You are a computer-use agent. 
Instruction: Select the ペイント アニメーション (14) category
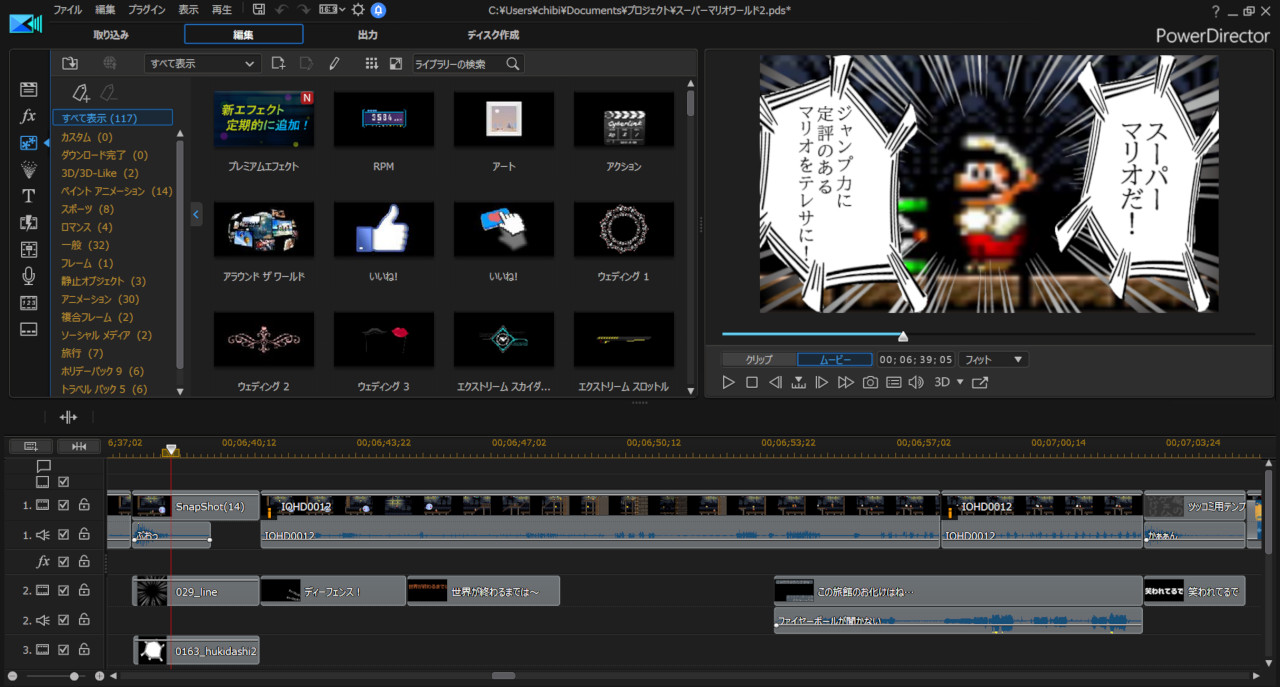tap(117, 191)
